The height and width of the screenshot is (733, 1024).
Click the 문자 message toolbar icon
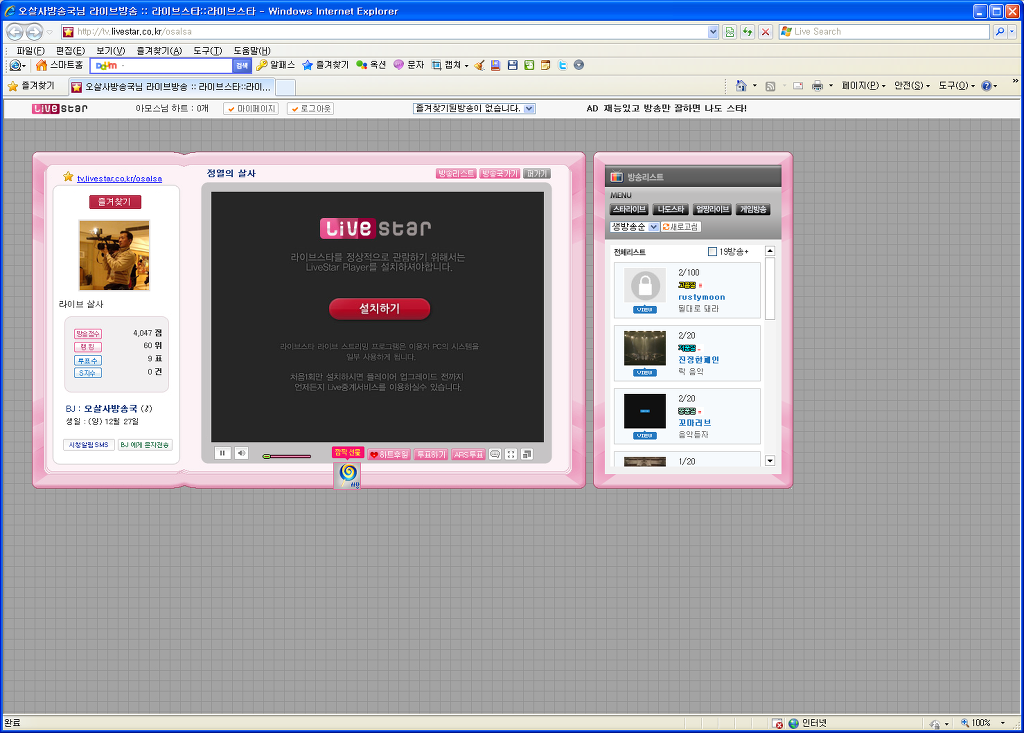click(408, 65)
